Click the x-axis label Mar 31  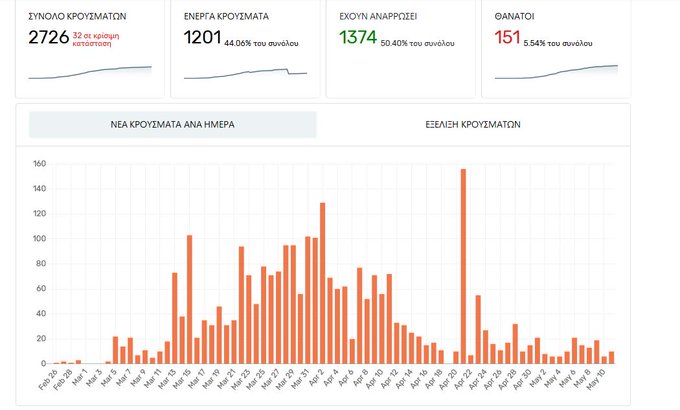pyautogui.click(x=299, y=380)
